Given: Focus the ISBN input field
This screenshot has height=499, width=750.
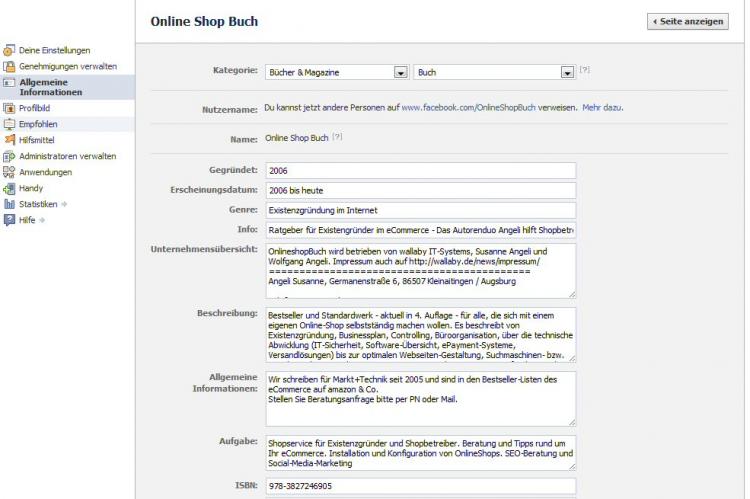Looking at the screenshot, I should pos(420,486).
